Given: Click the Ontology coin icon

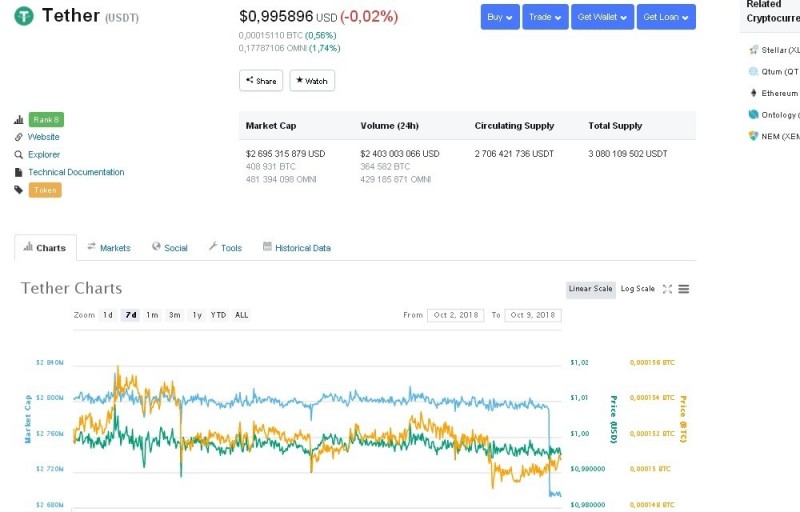Looking at the screenshot, I should coord(754,114).
